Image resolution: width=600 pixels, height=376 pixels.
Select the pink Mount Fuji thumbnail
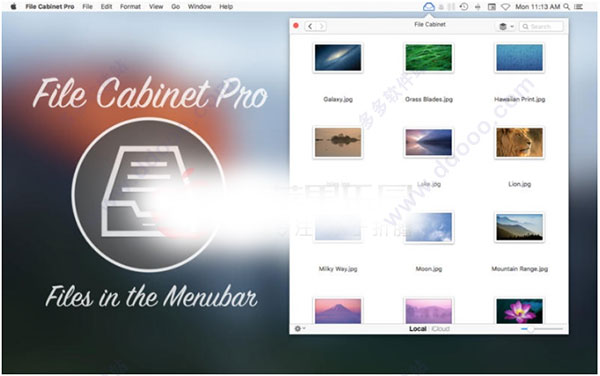point(338,311)
